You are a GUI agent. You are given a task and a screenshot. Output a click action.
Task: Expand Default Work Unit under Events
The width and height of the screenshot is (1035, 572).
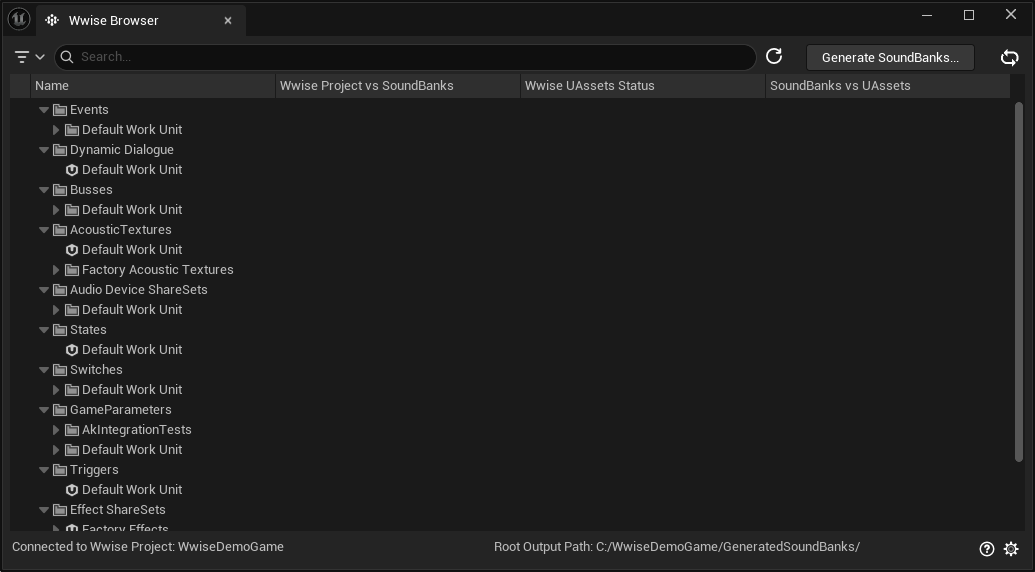(56, 130)
